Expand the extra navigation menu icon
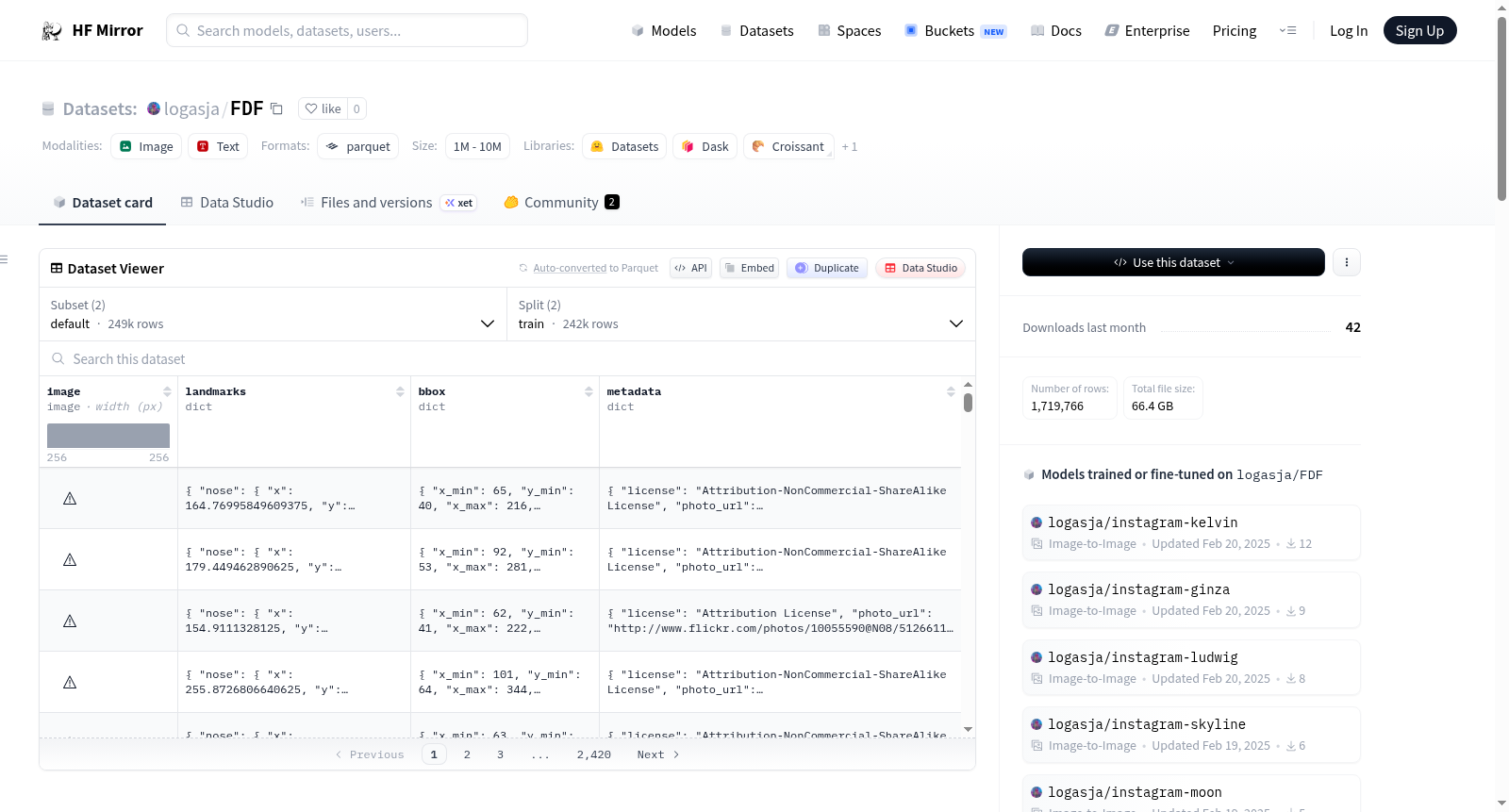 coord(1287,31)
